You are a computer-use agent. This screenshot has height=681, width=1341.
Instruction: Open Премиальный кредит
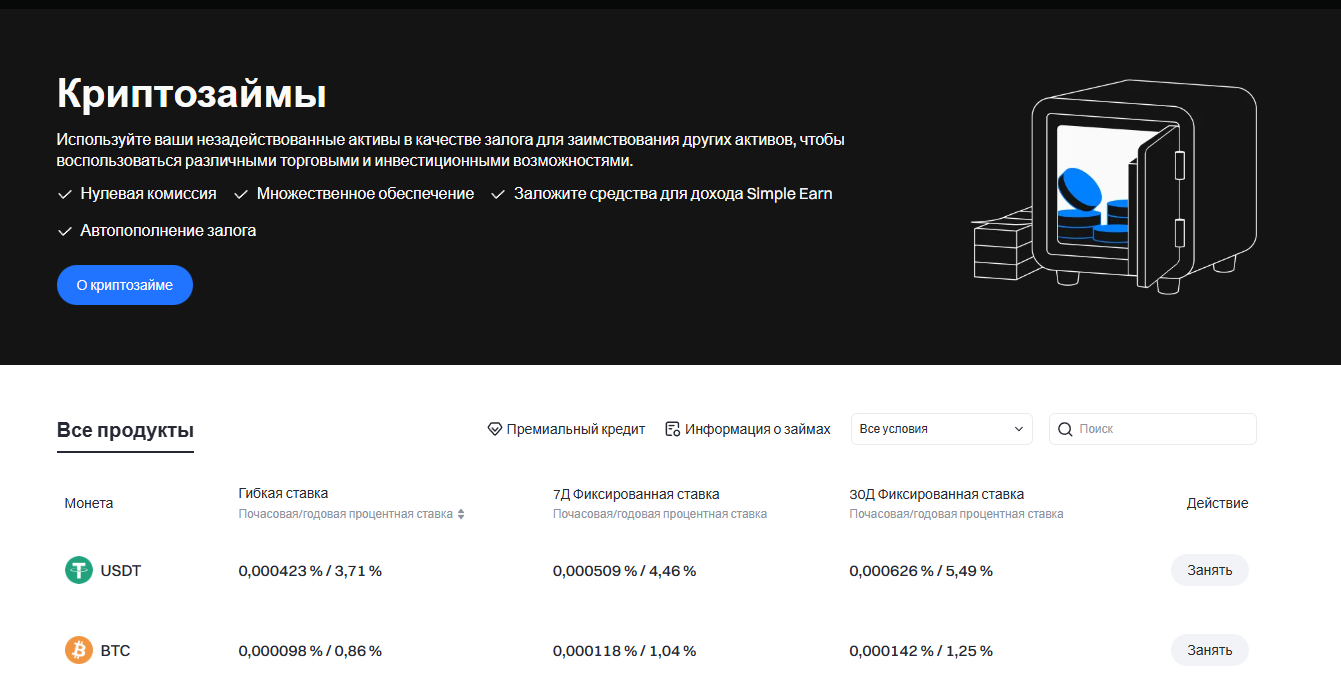pos(577,428)
